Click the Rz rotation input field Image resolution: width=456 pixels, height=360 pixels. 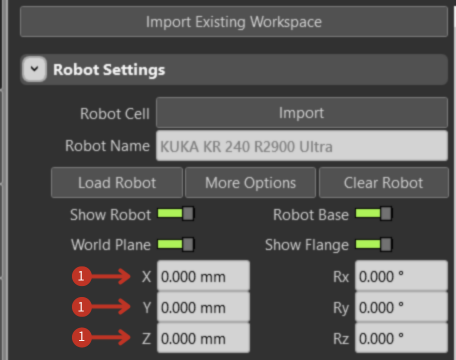point(401,338)
